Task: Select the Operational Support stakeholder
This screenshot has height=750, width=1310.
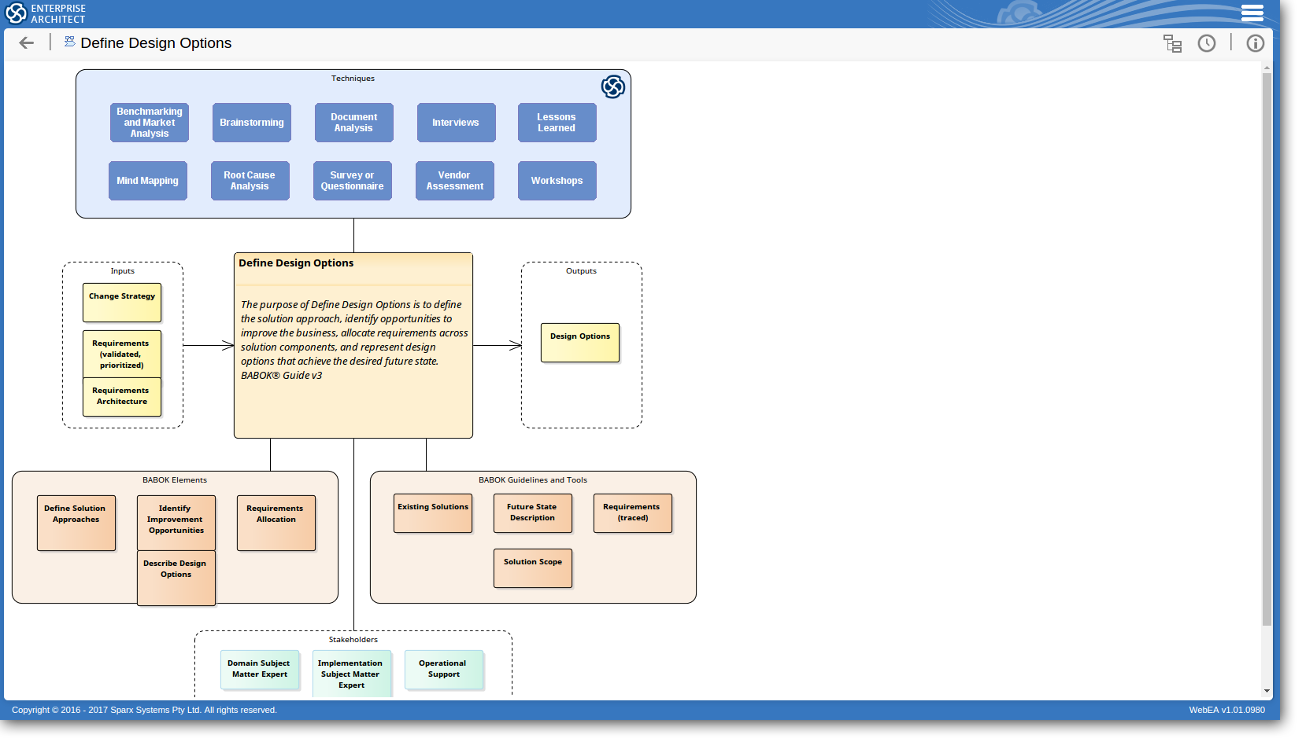Action: [x=444, y=670]
